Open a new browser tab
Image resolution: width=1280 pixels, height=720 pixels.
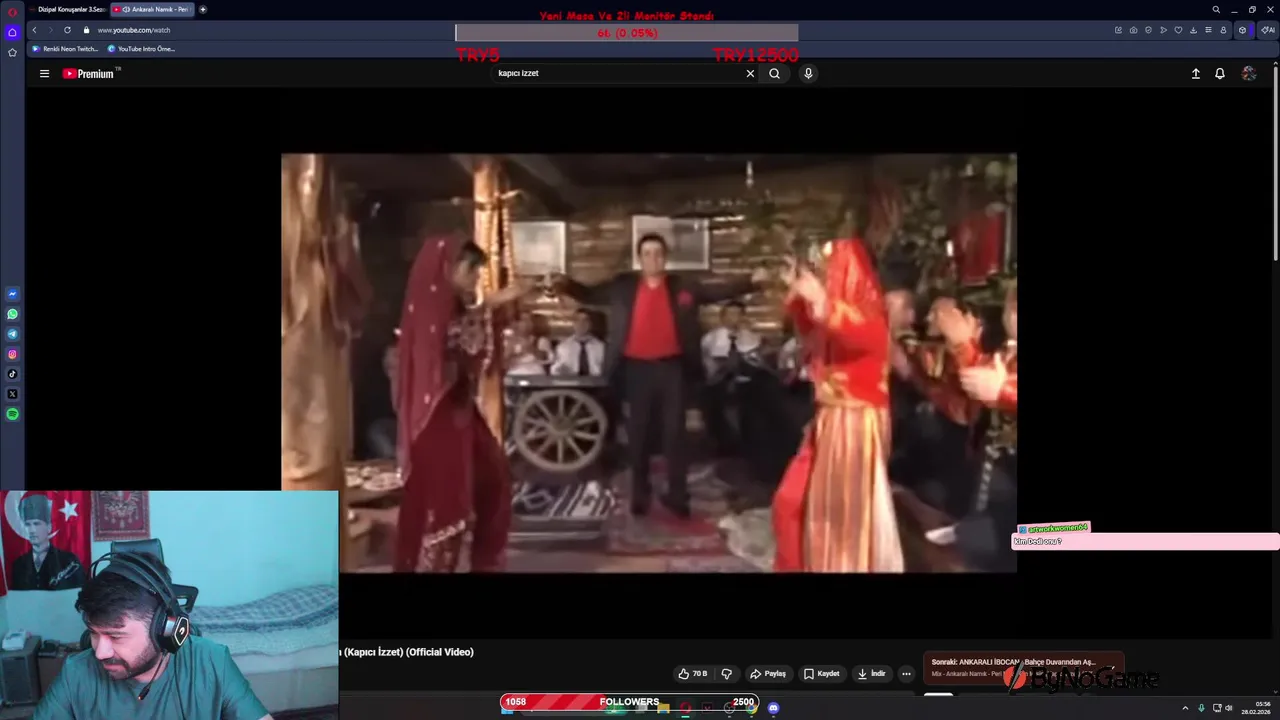[203, 9]
